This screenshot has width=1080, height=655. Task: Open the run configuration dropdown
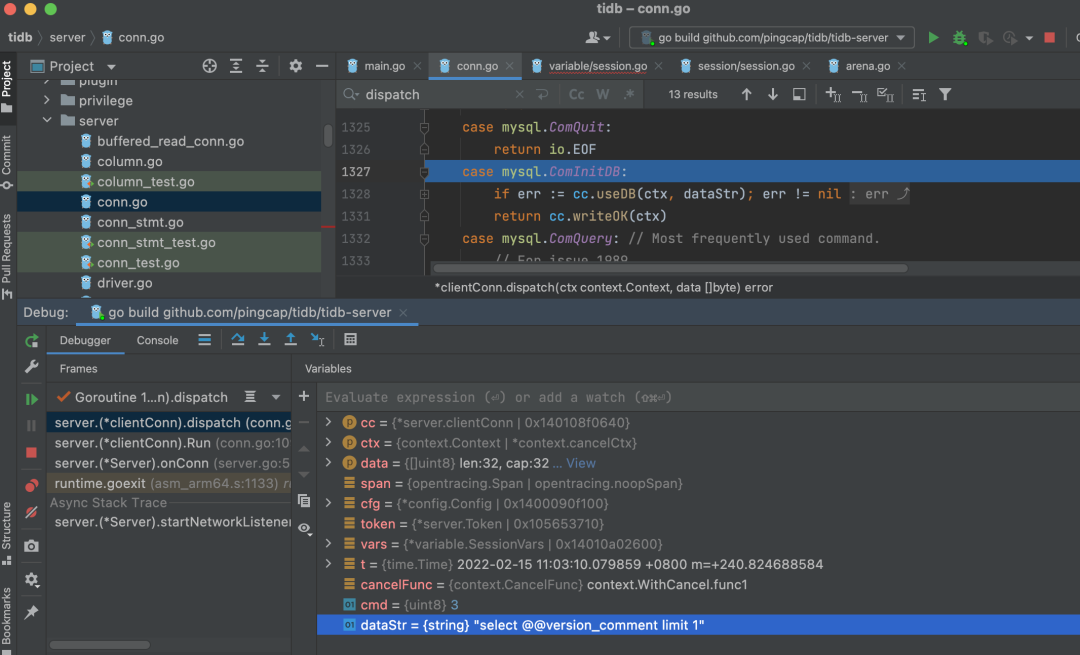pyautogui.click(x=771, y=38)
